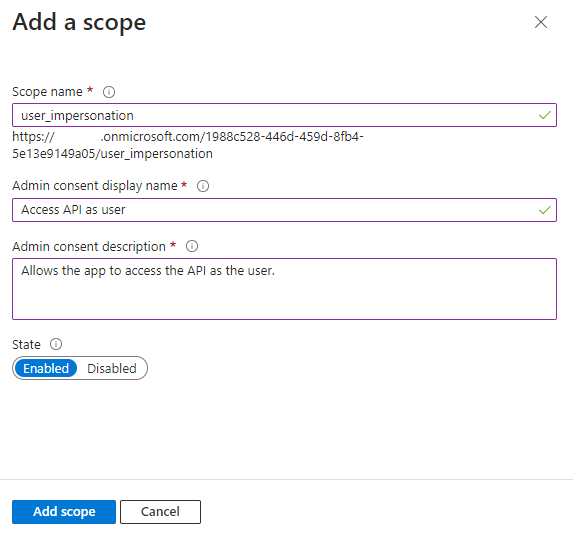The height and width of the screenshot is (535, 573).
Task: Click green checkmark in Access API as user field
Action: pos(544,210)
